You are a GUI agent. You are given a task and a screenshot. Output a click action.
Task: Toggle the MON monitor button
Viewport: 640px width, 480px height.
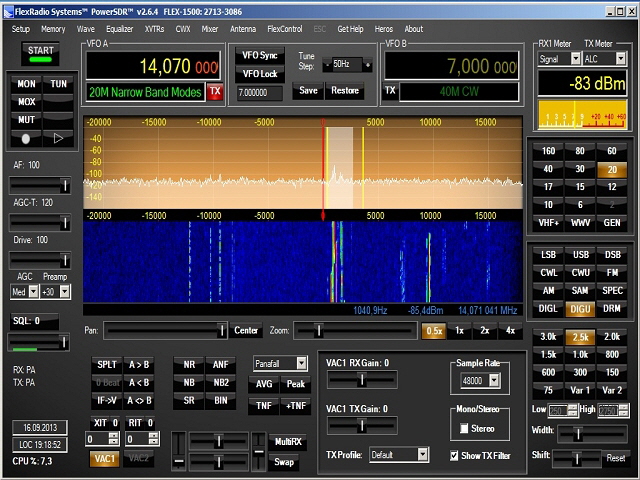tap(26, 84)
